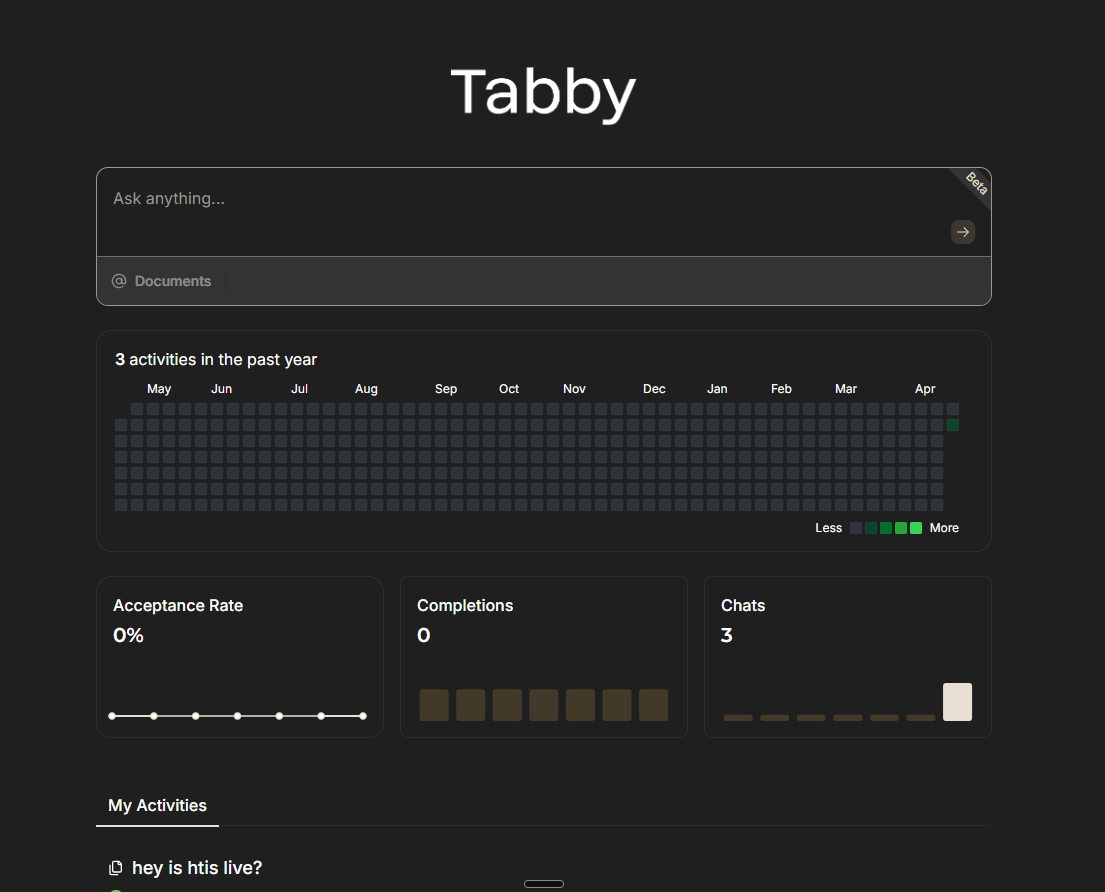
Task: Click the brightest square next to More
Action: pyautogui.click(x=916, y=527)
